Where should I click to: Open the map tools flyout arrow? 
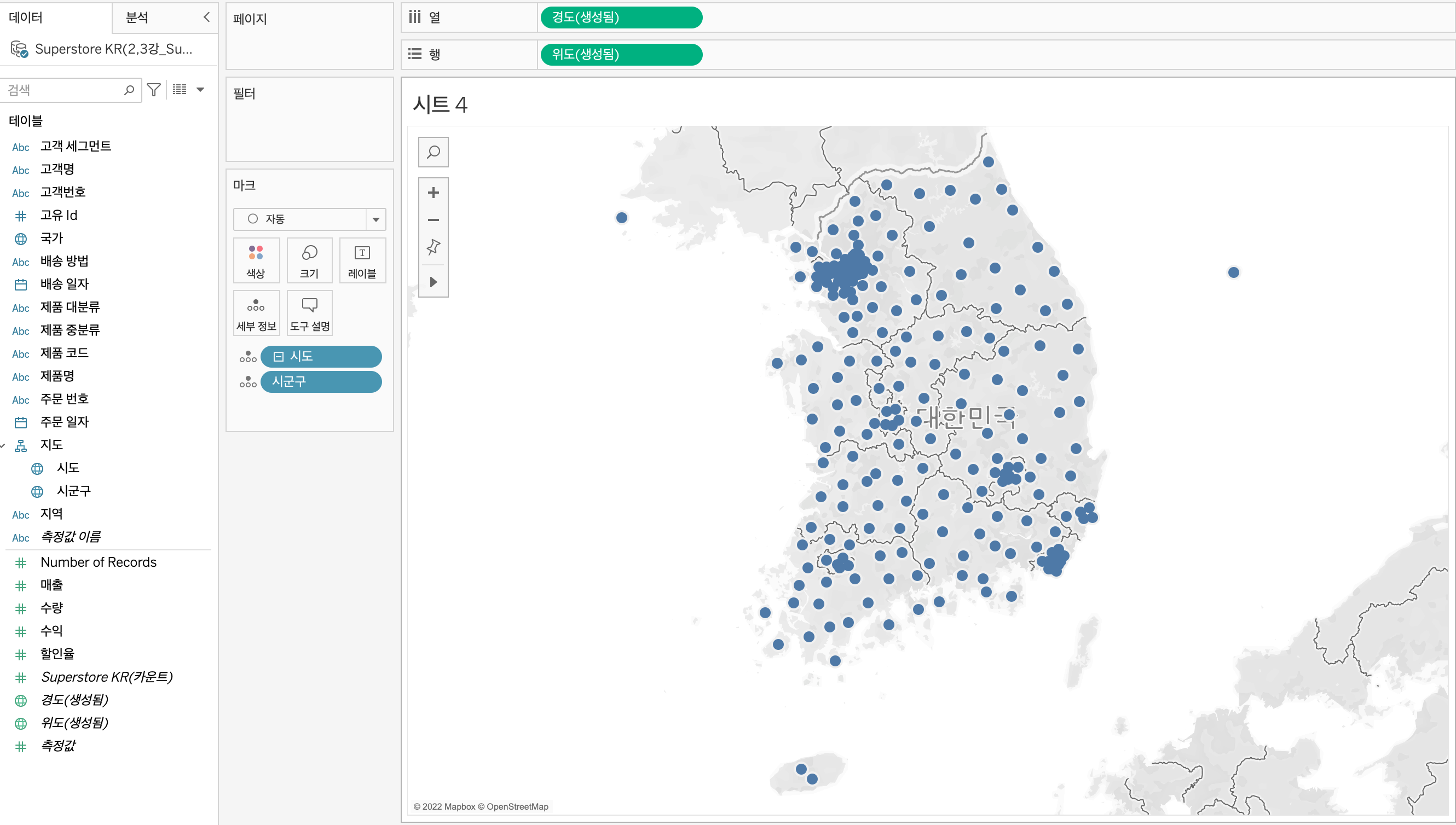tap(433, 282)
